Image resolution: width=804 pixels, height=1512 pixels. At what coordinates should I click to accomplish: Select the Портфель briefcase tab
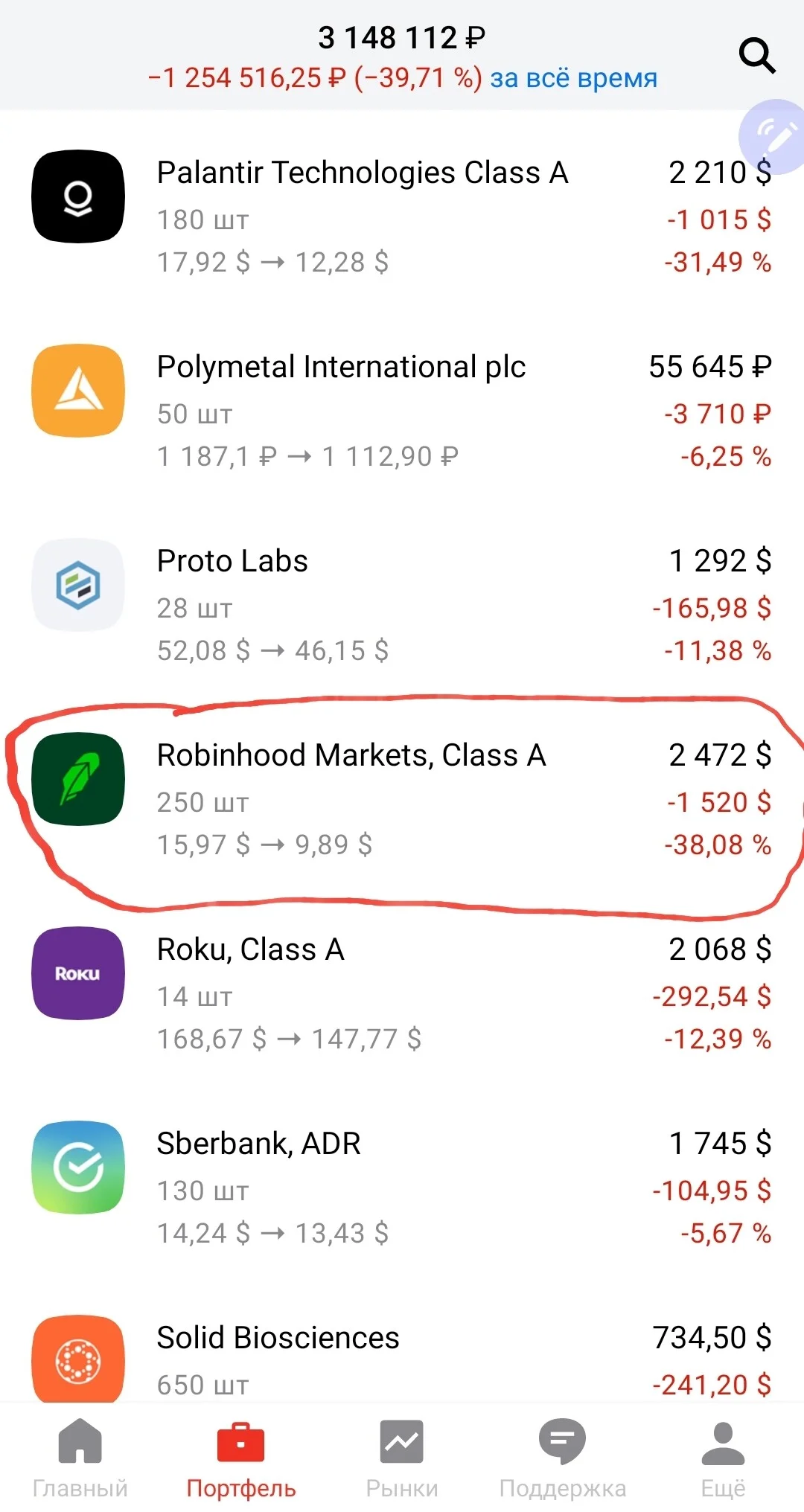click(240, 1458)
